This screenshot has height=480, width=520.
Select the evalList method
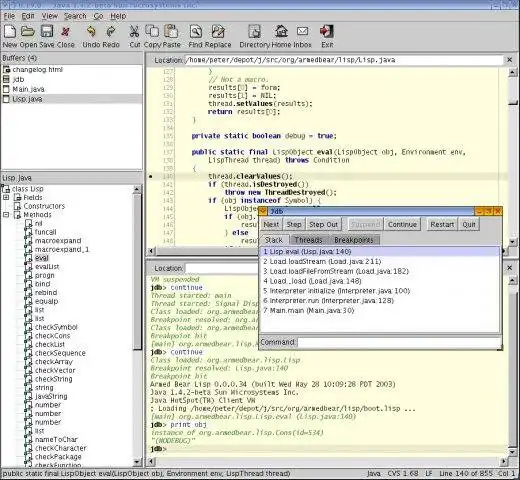47,267
